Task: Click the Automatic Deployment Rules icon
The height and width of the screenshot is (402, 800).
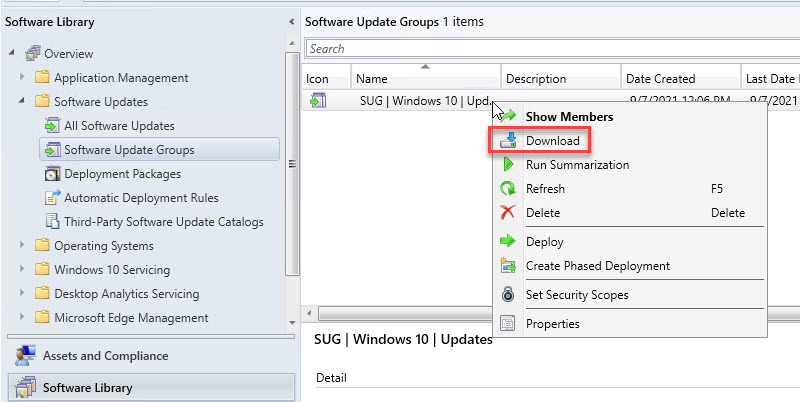Action: click(x=52, y=198)
